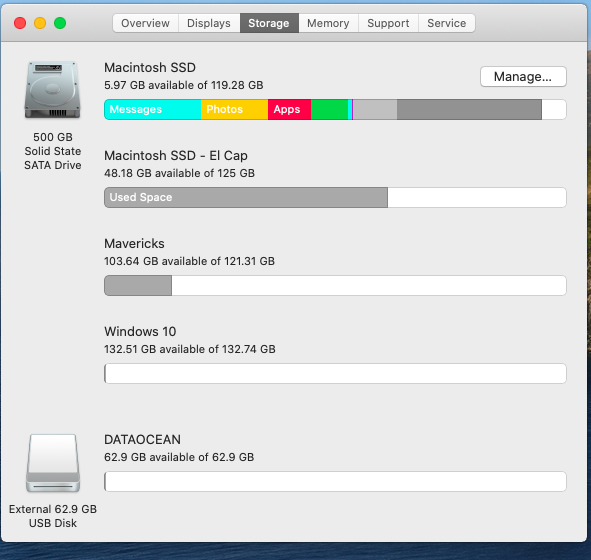The image size is (591, 560).
Task: Click '132.51 GB available of 132.74 GB'
Action: [x=190, y=349]
